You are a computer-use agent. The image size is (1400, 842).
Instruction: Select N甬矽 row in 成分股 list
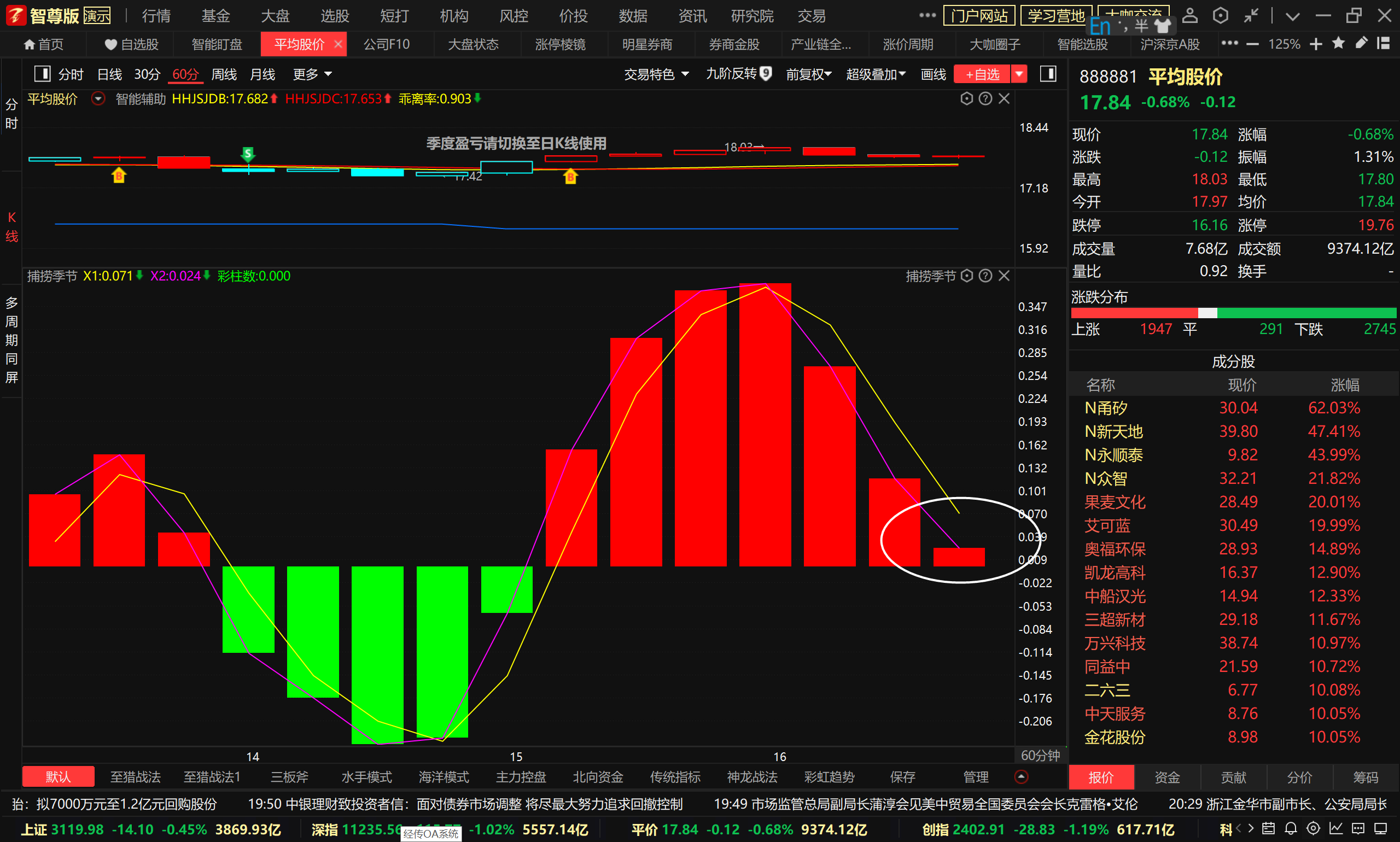pyautogui.click(x=1234, y=407)
